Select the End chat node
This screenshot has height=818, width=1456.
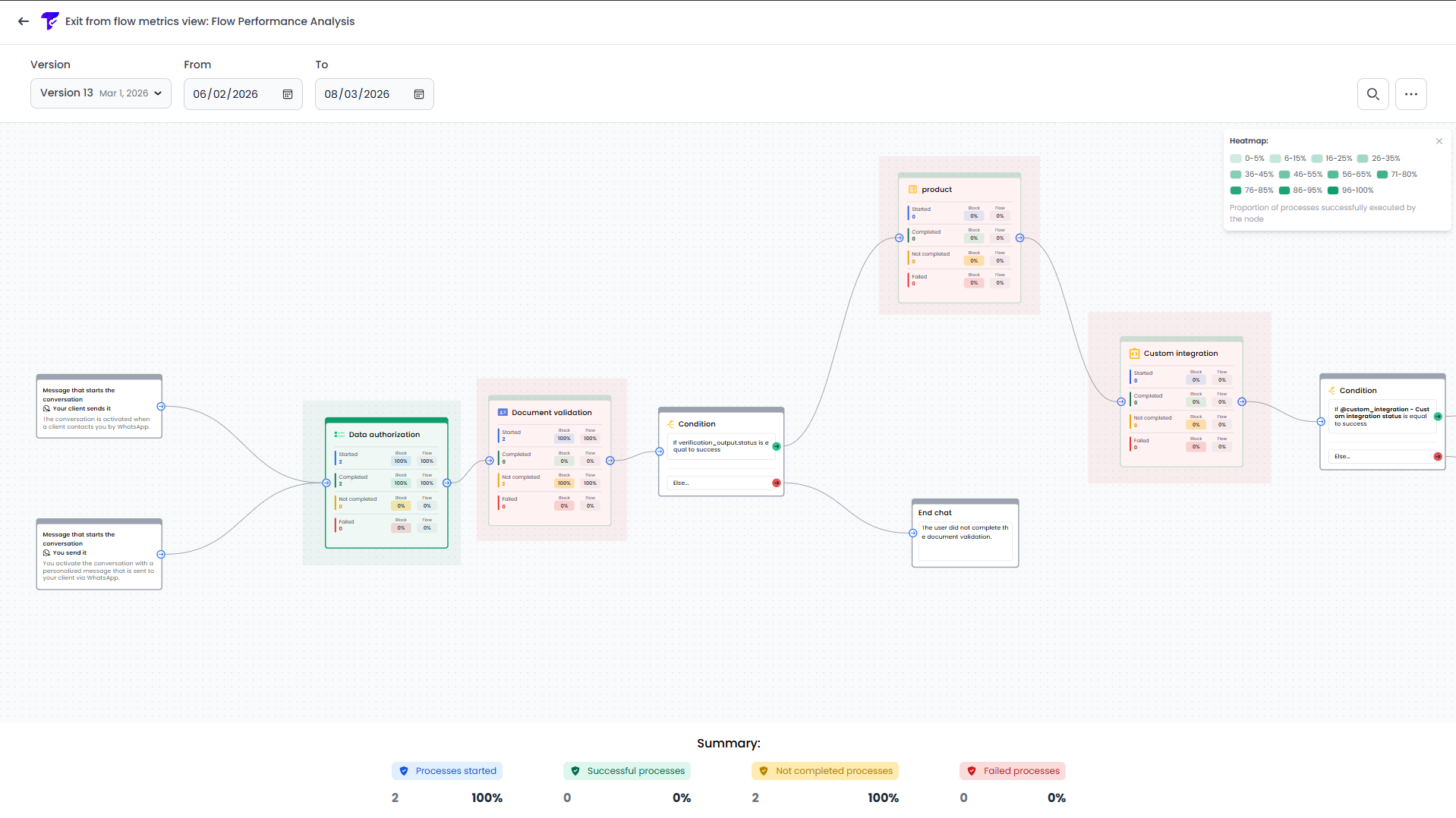(964, 533)
